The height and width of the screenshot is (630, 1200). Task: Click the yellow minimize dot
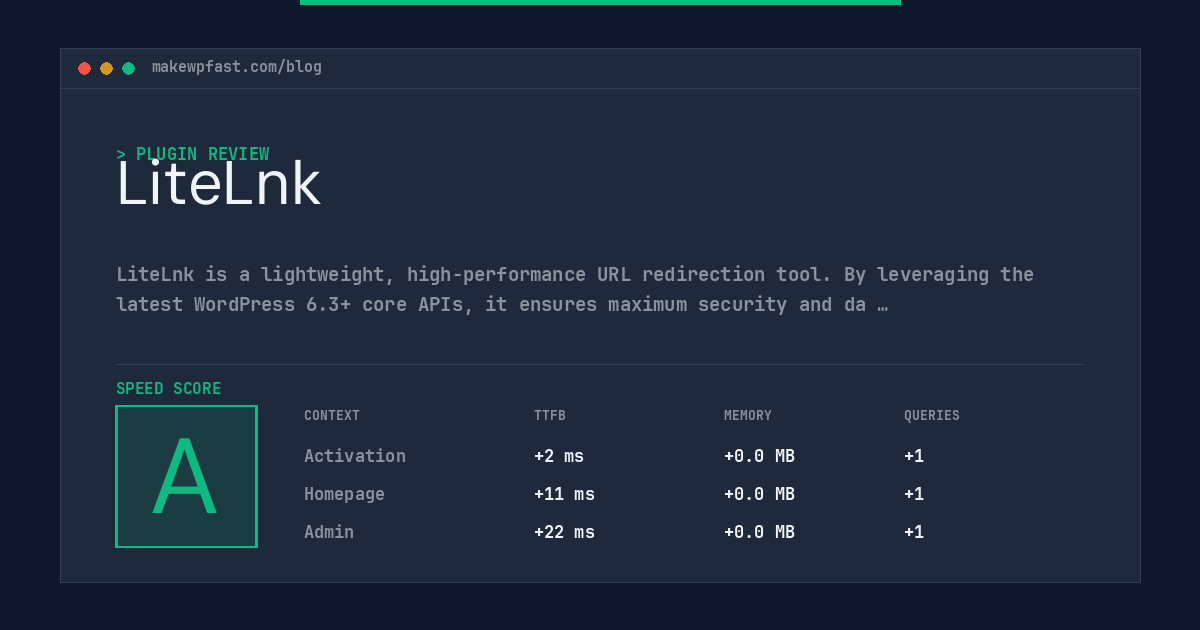[x=106, y=68]
